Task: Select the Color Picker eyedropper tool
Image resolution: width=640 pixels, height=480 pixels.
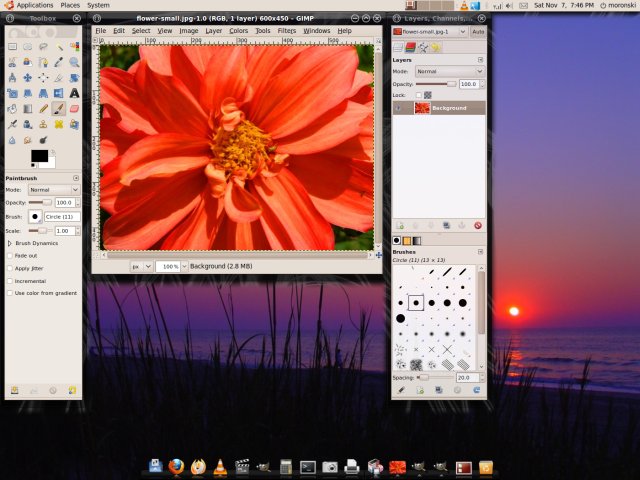Action: click(59, 62)
